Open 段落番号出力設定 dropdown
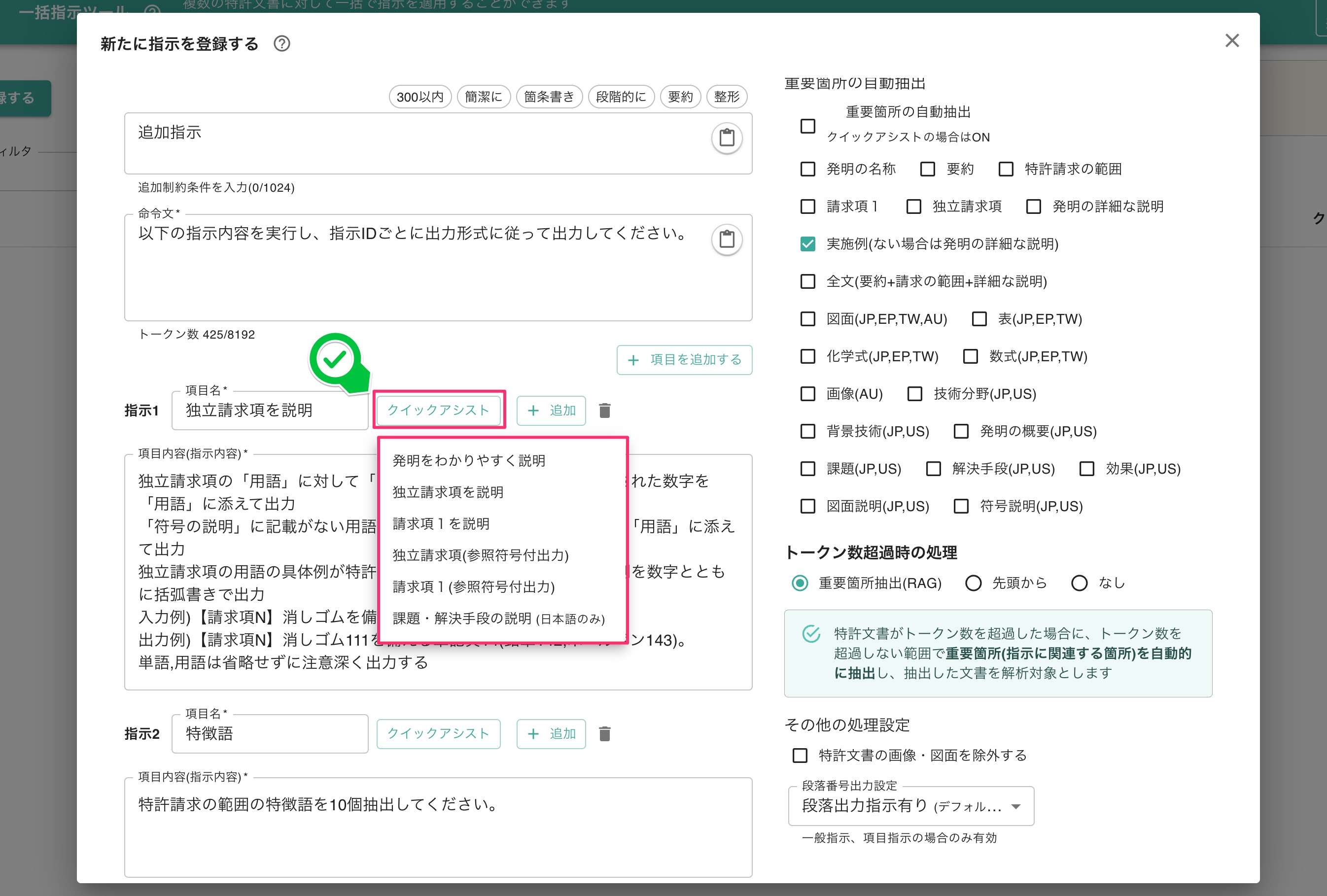Image resolution: width=1327 pixels, height=896 pixels. 911,806
